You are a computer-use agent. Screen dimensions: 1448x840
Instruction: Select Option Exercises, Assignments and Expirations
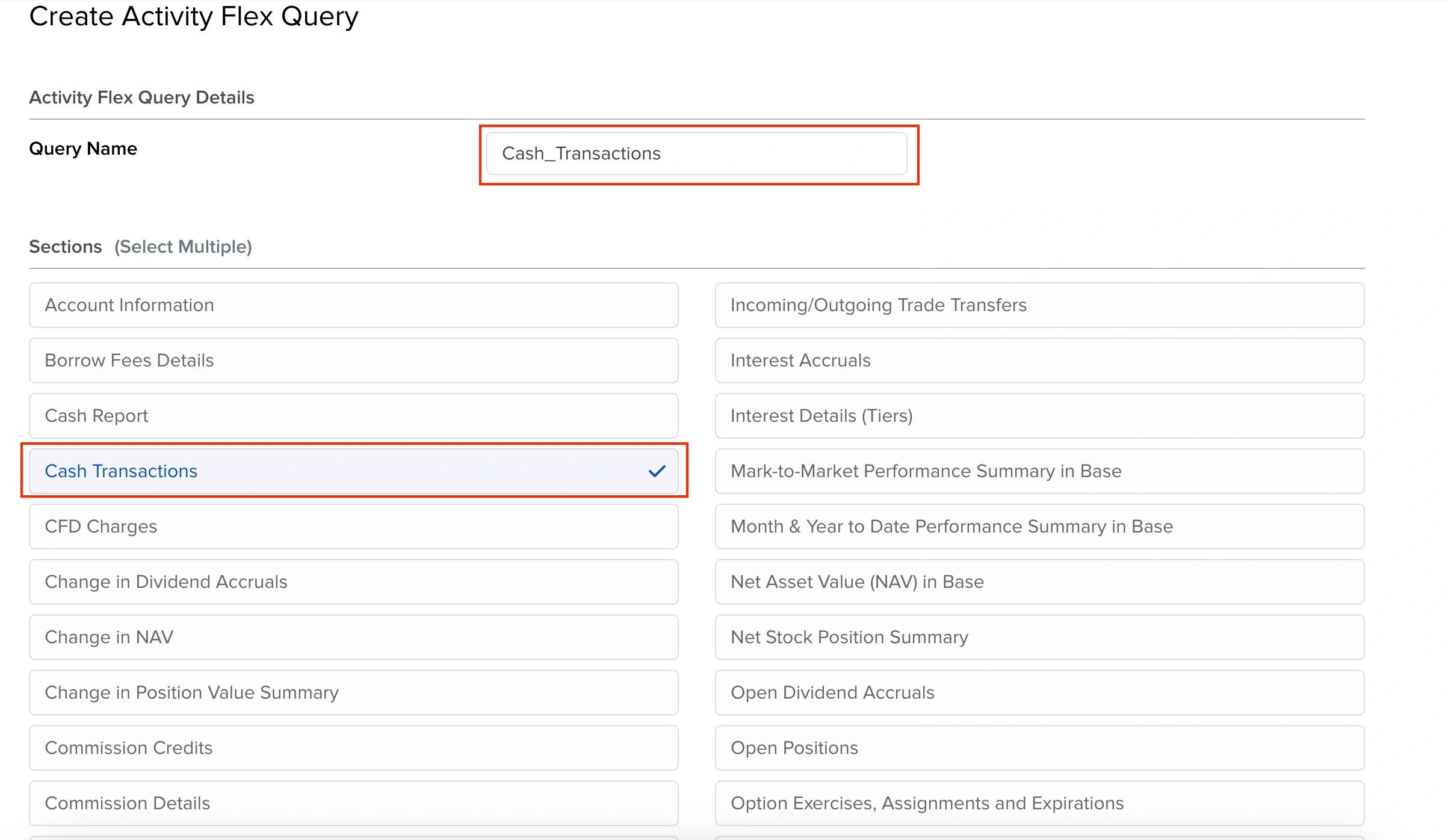pyautogui.click(x=1039, y=803)
